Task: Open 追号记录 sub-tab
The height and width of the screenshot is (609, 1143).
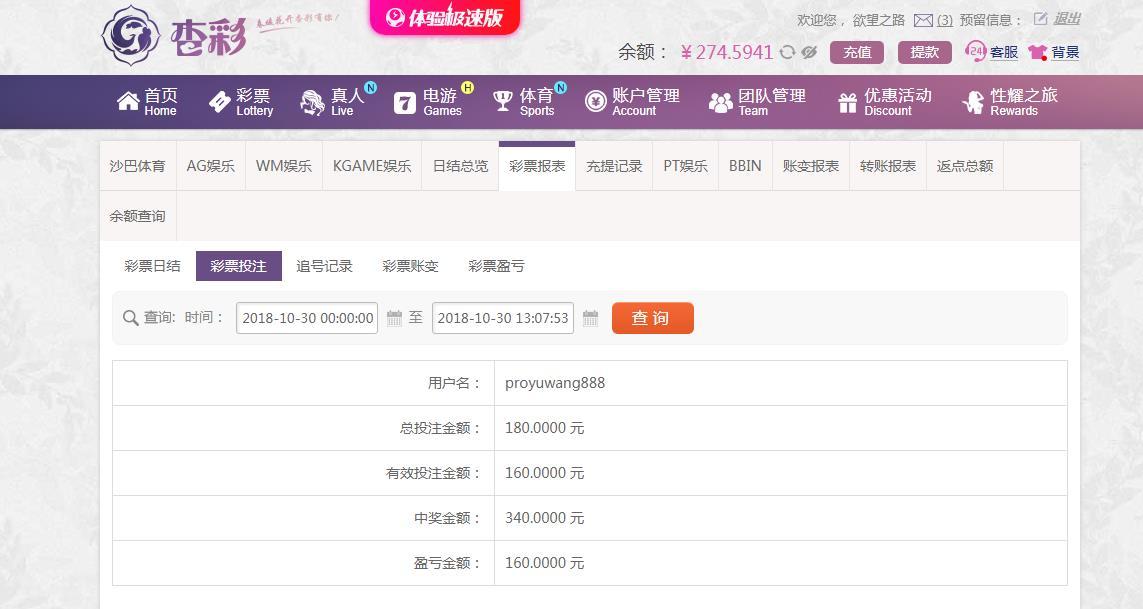Action: pos(324,266)
